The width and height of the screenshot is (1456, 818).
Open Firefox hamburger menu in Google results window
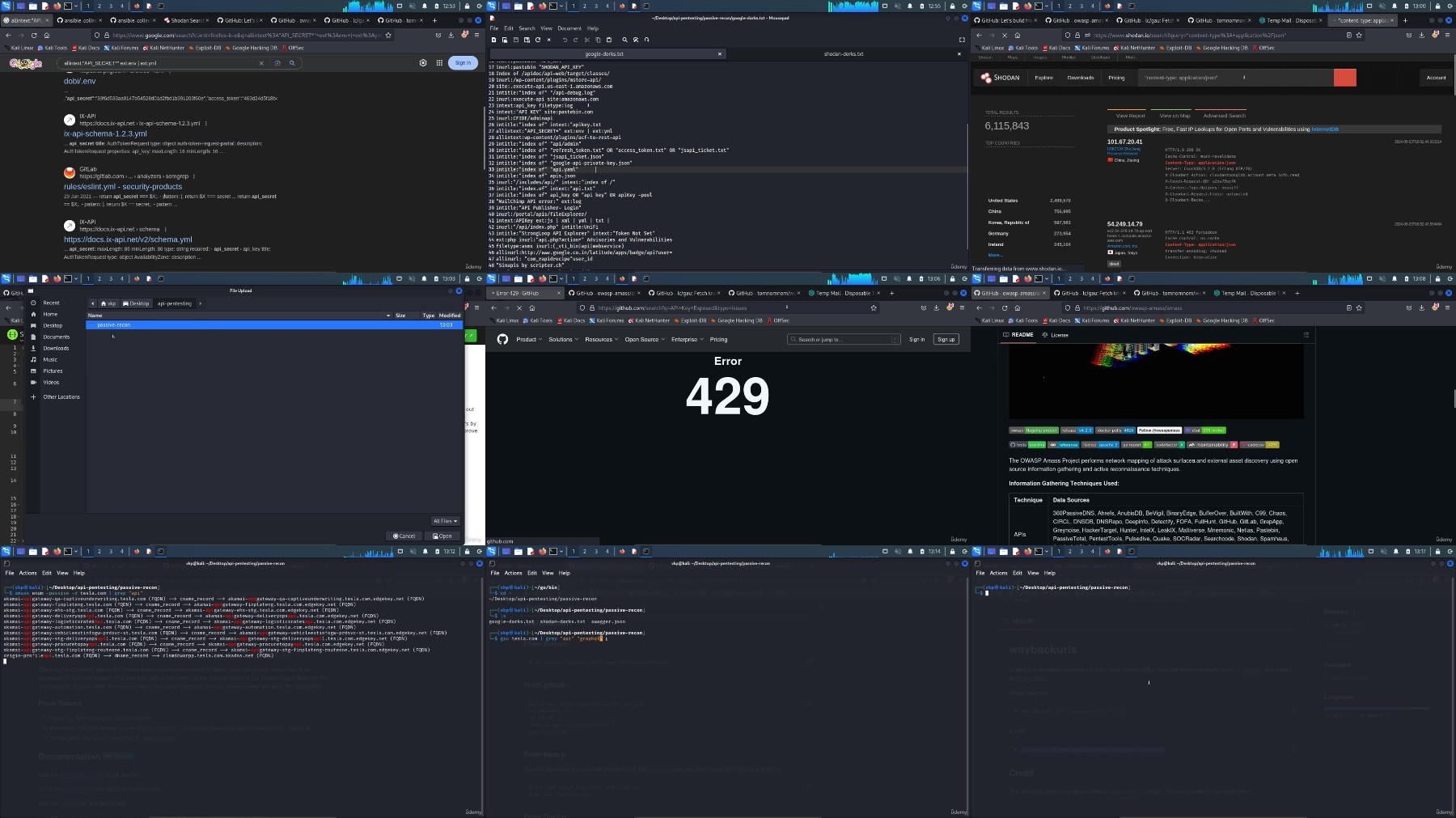477,36
